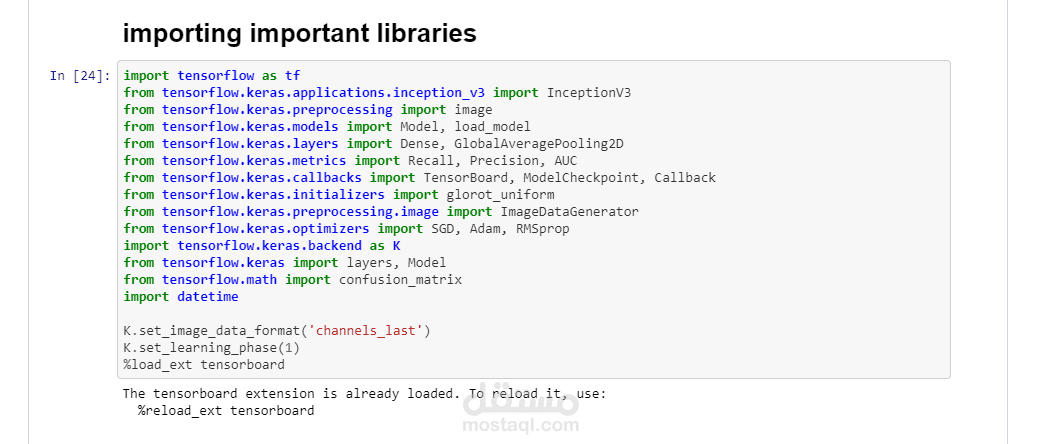
Task: Click the ImageDataGenerator import line
Action: (x=381, y=211)
